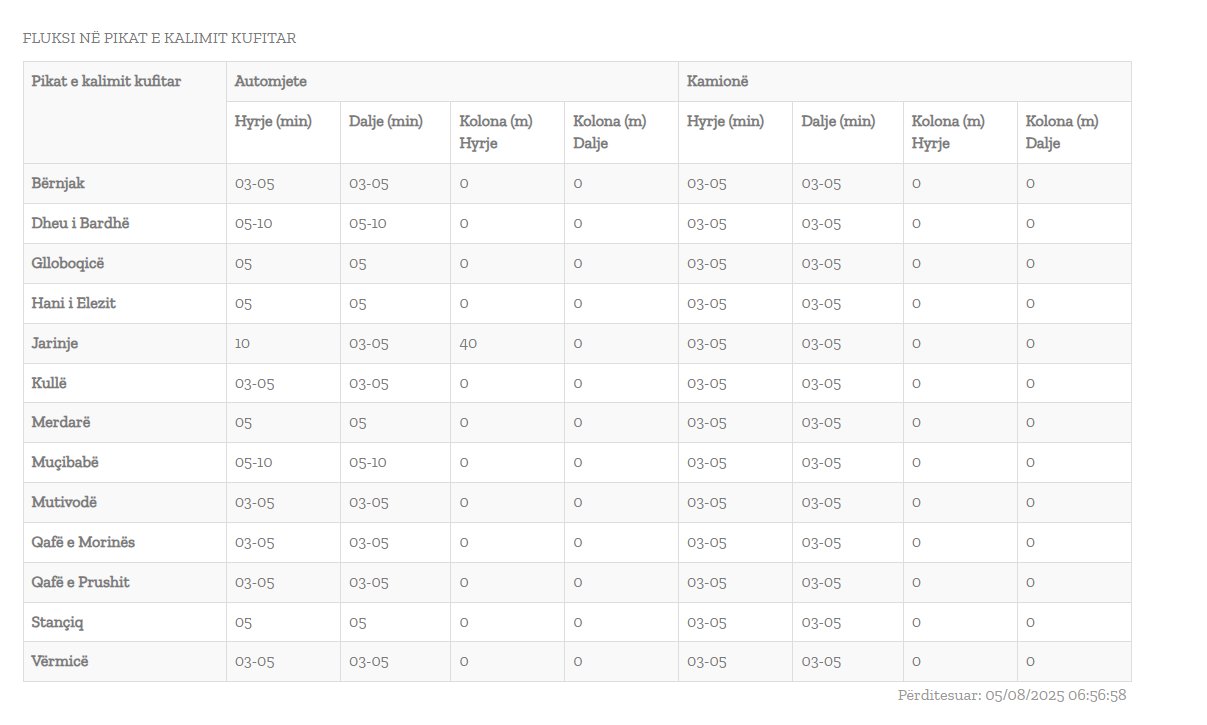Screen dimensions: 1207x725
Task: Click the Përditësuar timestamp text
Action: point(1012,695)
